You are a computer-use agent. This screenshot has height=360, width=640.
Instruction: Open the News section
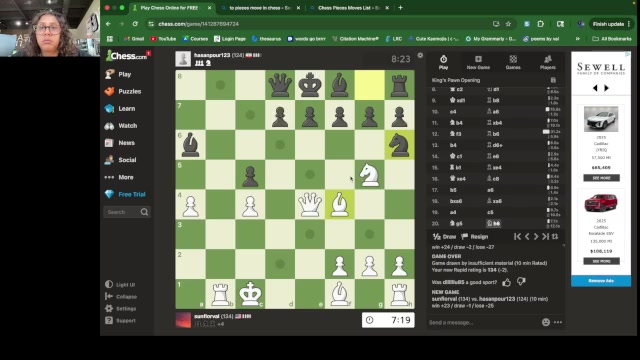pyautogui.click(x=120, y=143)
